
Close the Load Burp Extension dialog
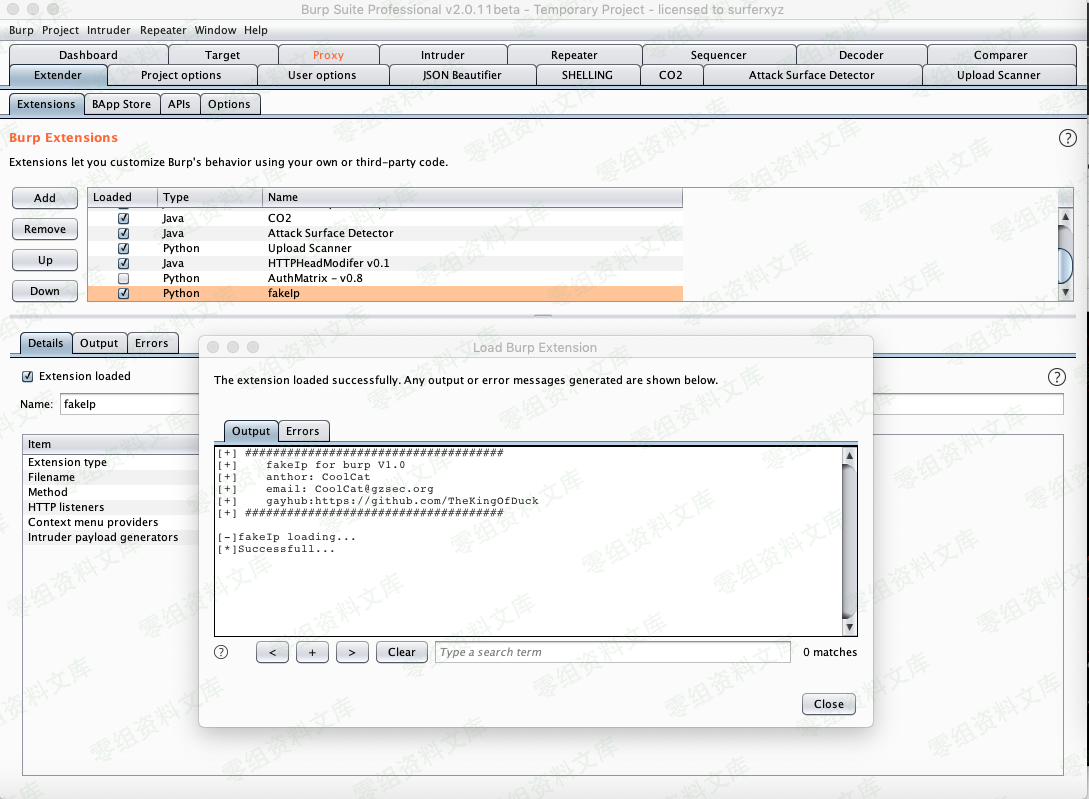pos(829,704)
